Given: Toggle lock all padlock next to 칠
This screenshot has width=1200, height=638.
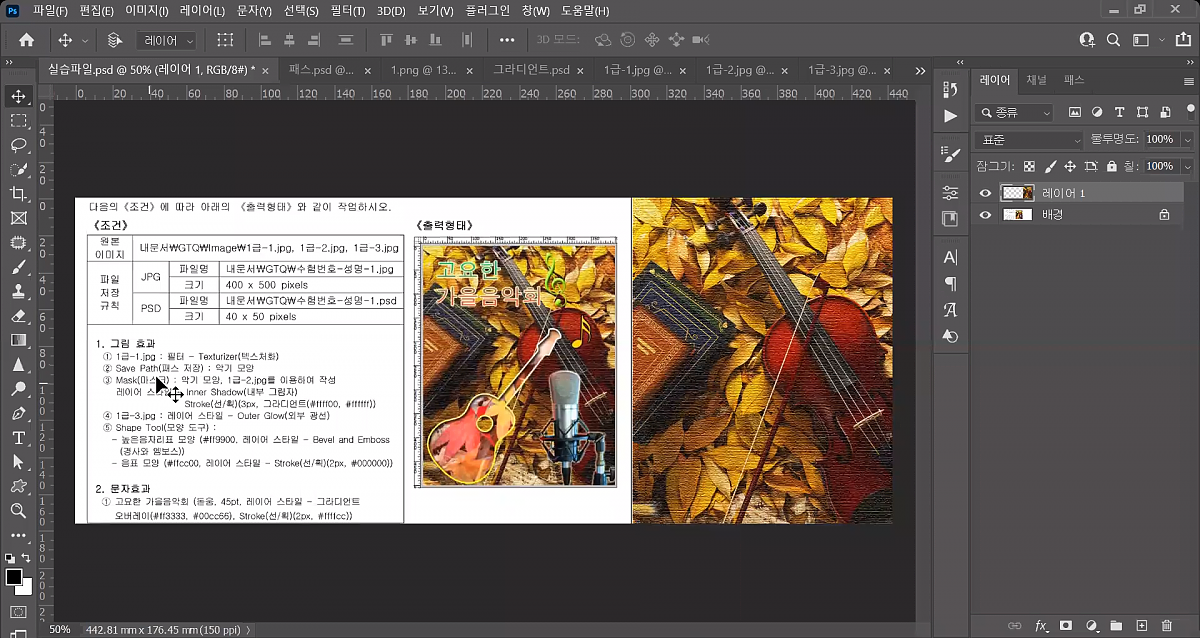Looking at the screenshot, I should [x=1110, y=166].
